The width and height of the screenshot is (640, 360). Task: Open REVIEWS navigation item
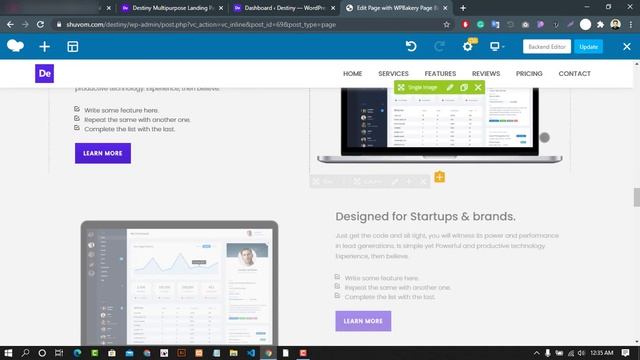click(x=486, y=73)
